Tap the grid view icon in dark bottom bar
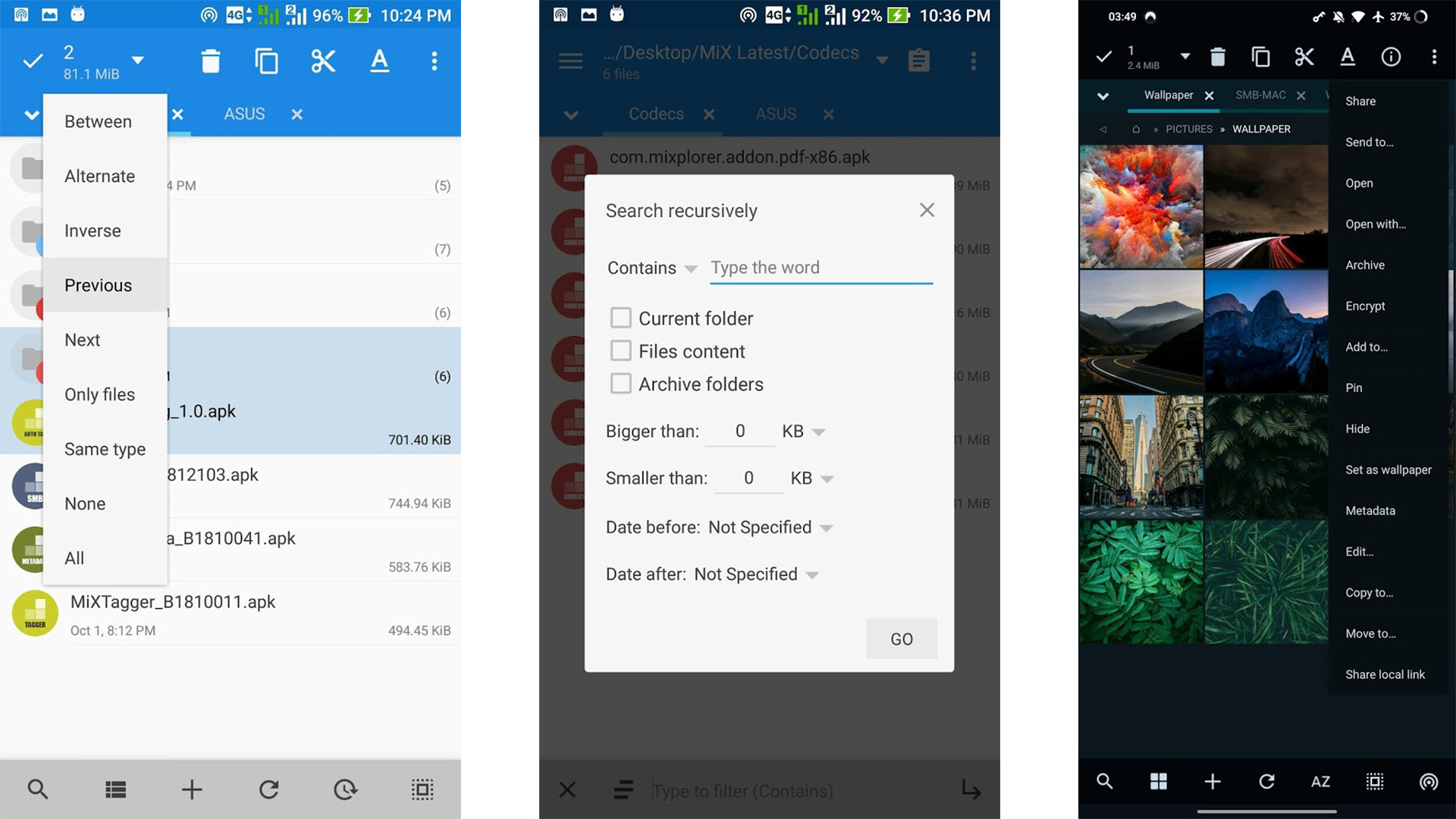 click(1158, 782)
